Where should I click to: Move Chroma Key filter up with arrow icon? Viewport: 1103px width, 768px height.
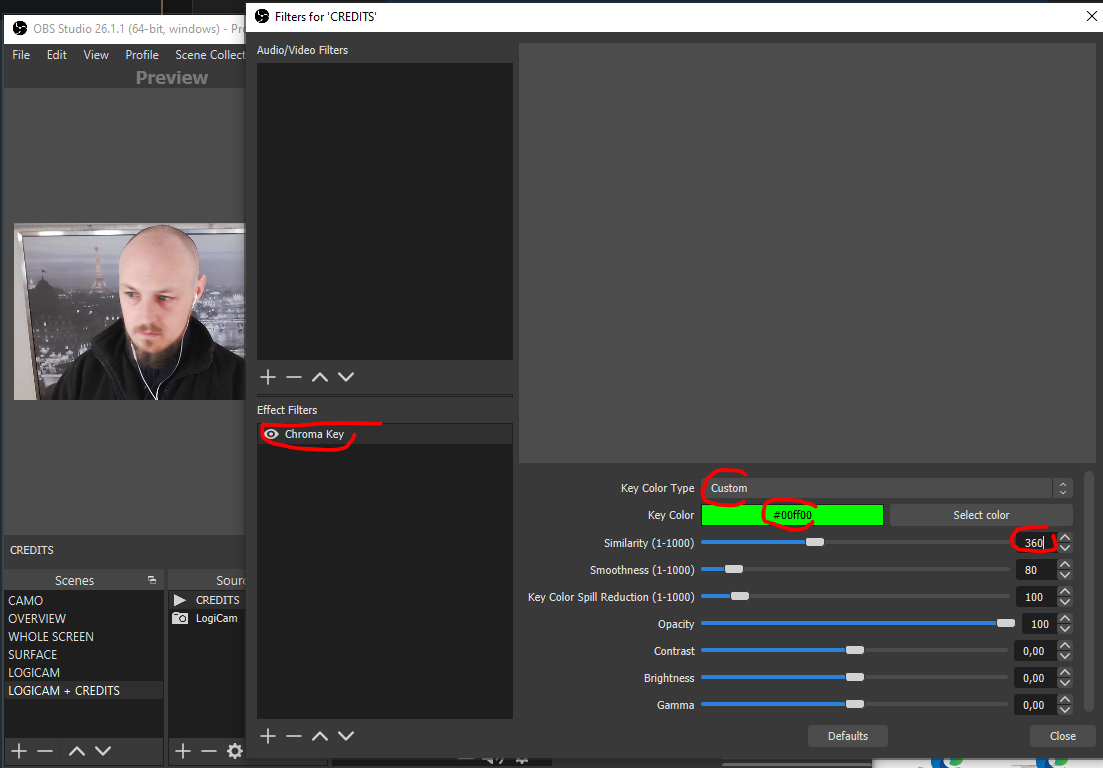[320, 736]
